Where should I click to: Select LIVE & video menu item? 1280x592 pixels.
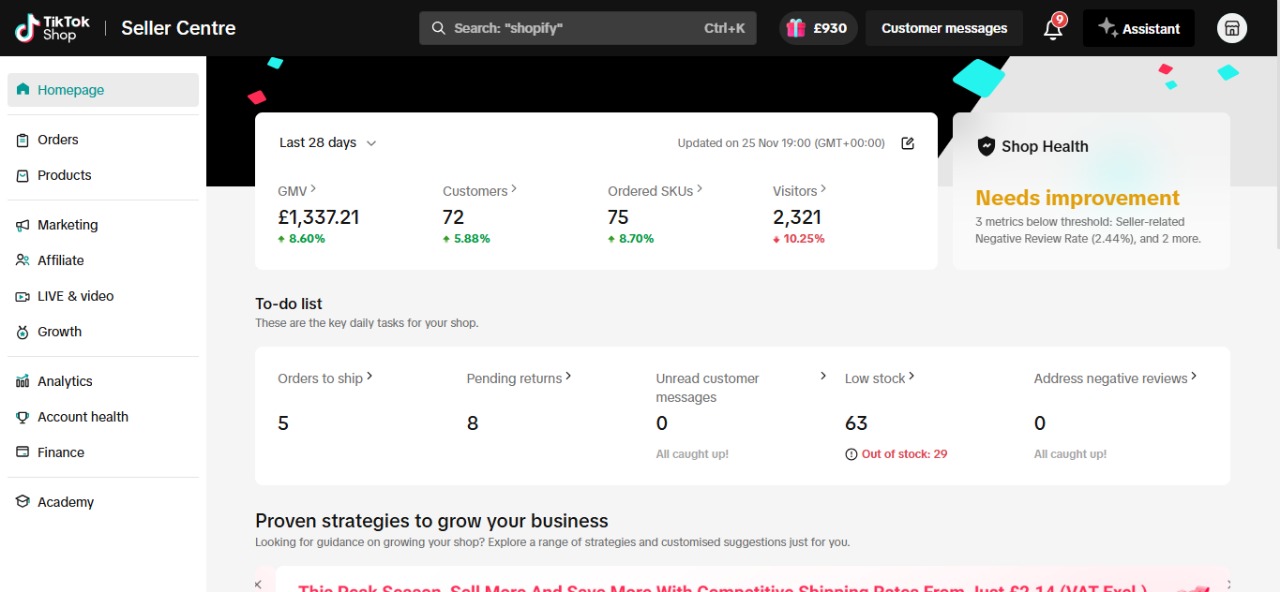pyautogui.click(x=75, y=296)
